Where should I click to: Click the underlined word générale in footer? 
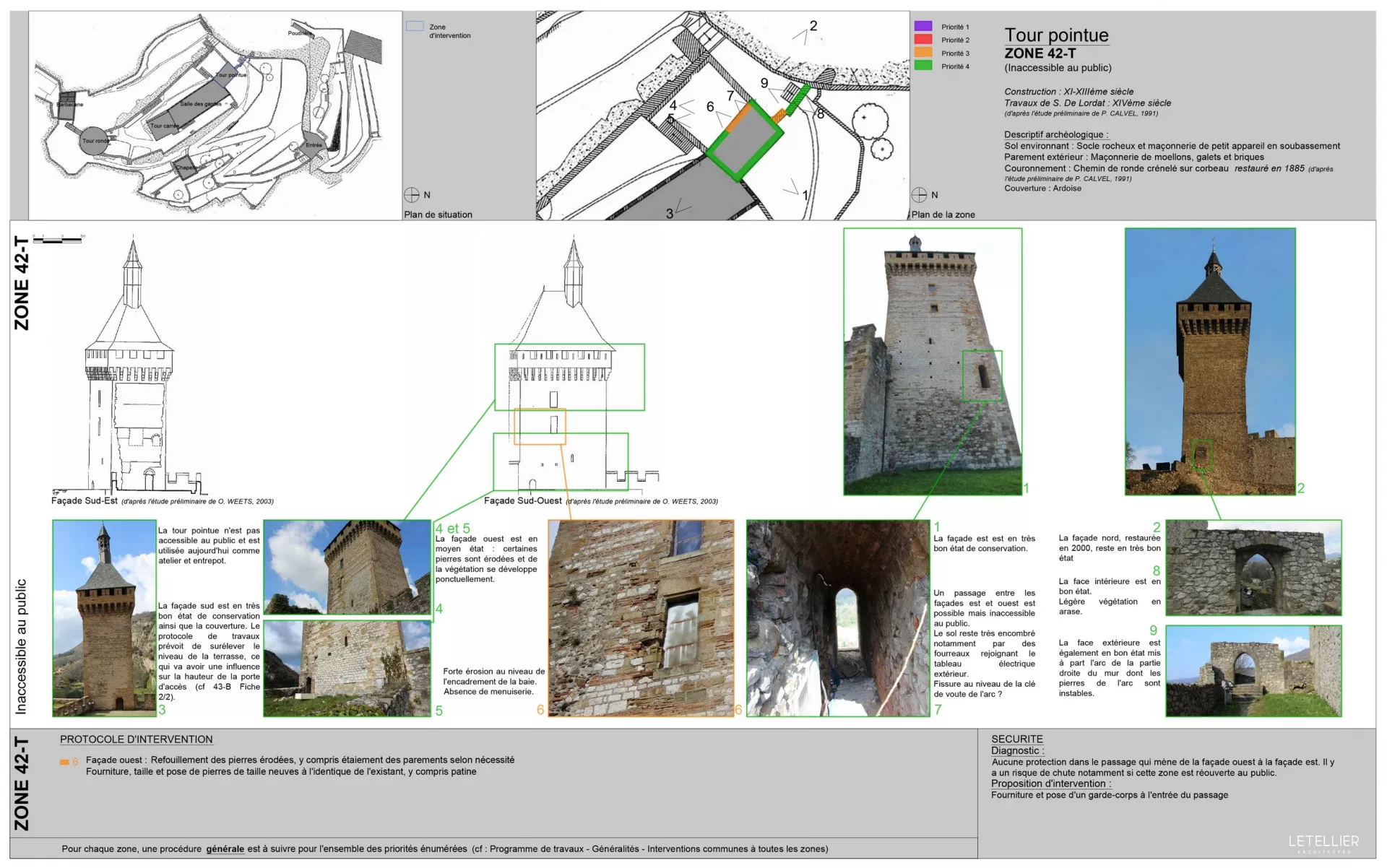(x=225, y=849)
